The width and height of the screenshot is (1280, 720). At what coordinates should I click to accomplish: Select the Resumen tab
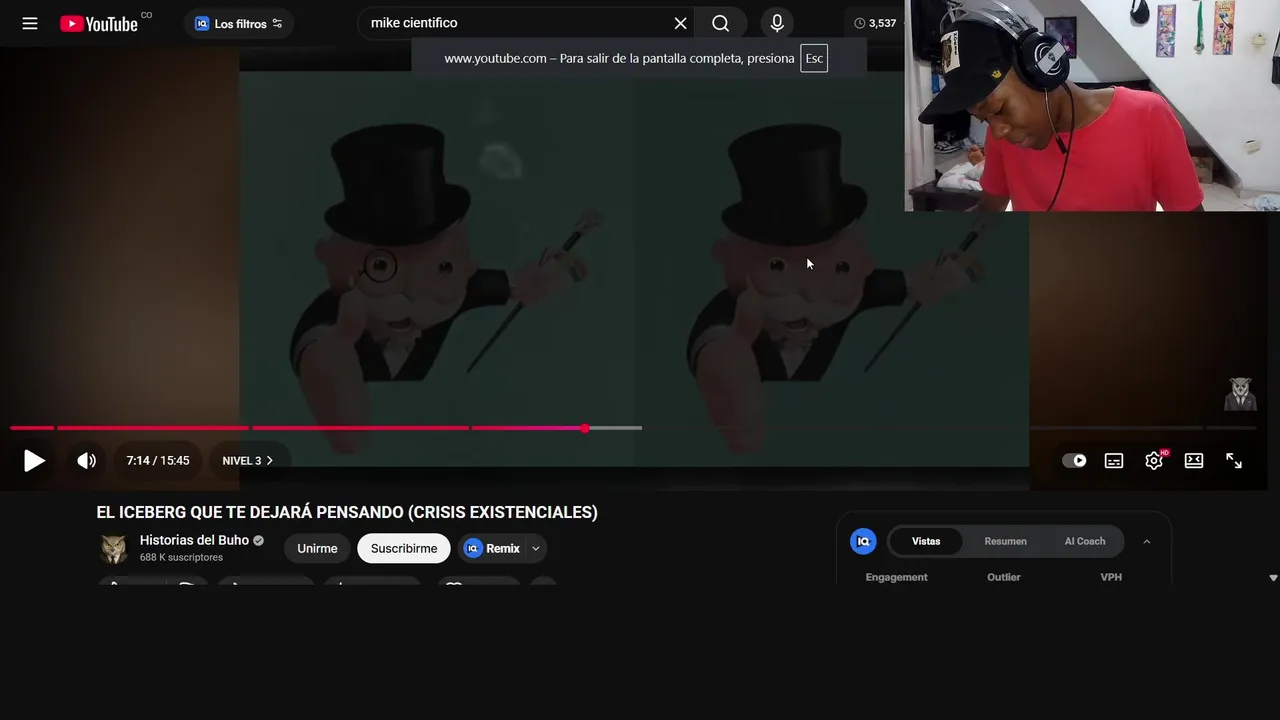[x=1005, y=541]
